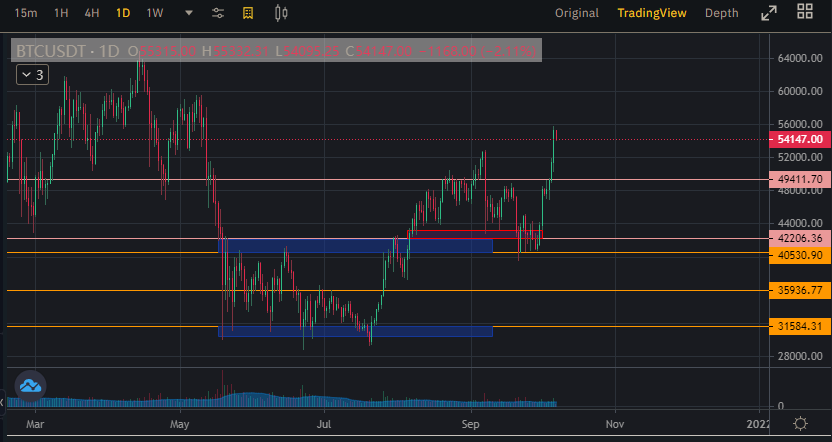832x442 pixels.
Task: Select the 1H timeframe
Action: click(x=61, y=13)
